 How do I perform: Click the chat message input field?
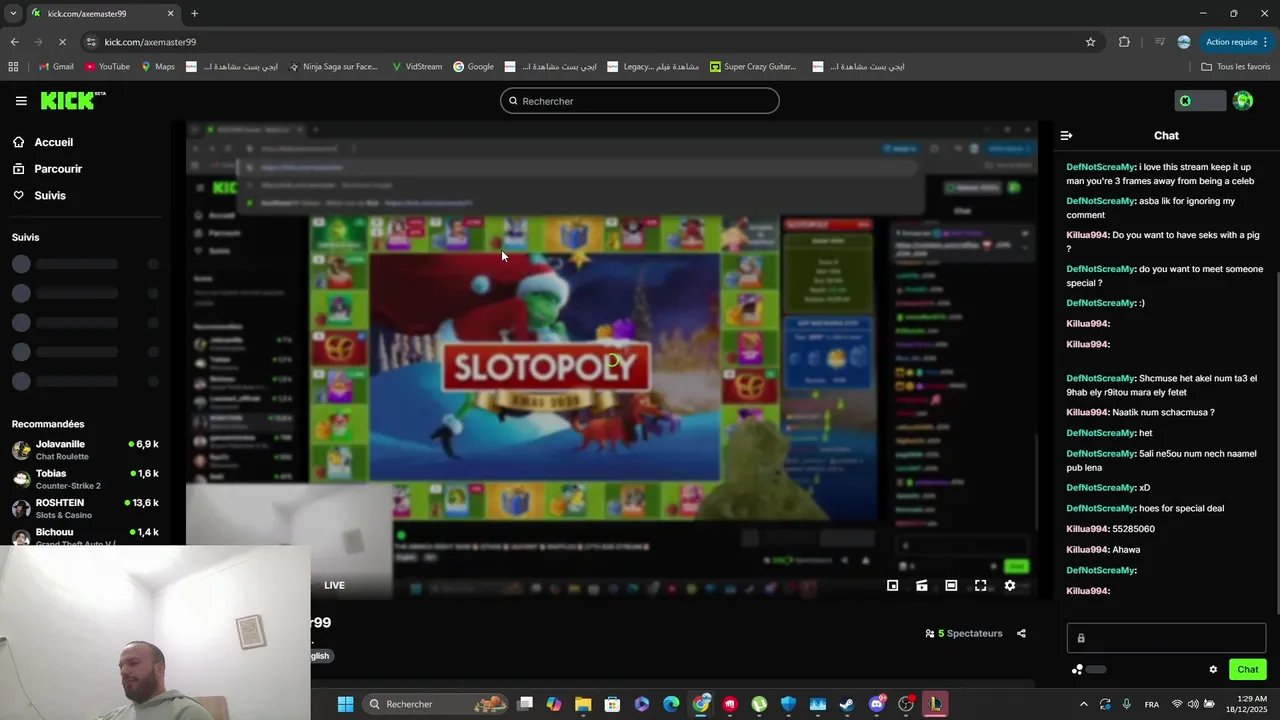(x=1166, y=638)
